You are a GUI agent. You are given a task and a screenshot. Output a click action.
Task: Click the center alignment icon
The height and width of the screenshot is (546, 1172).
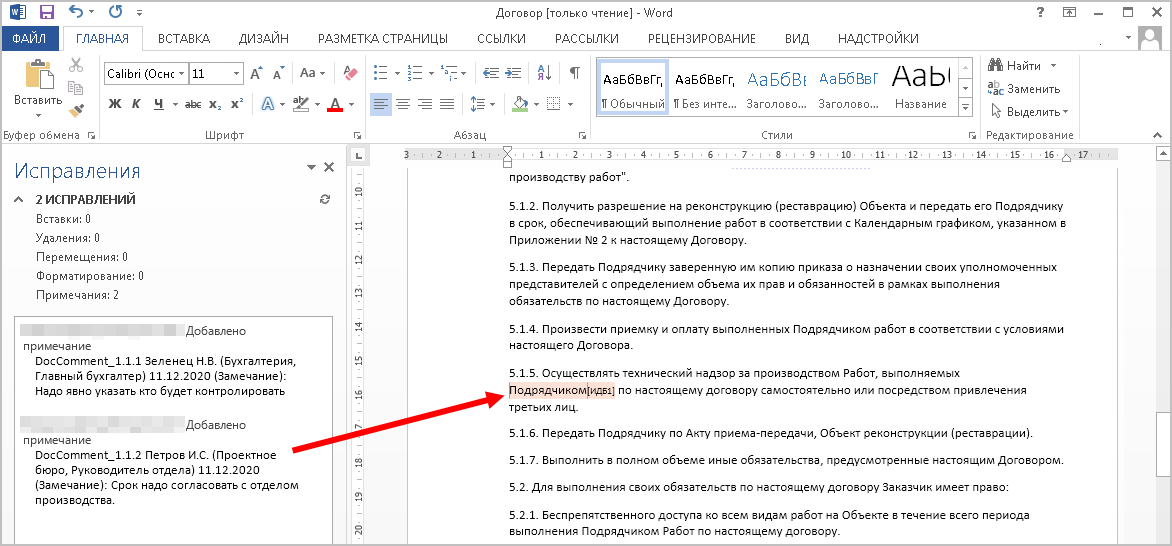(402, 104)
